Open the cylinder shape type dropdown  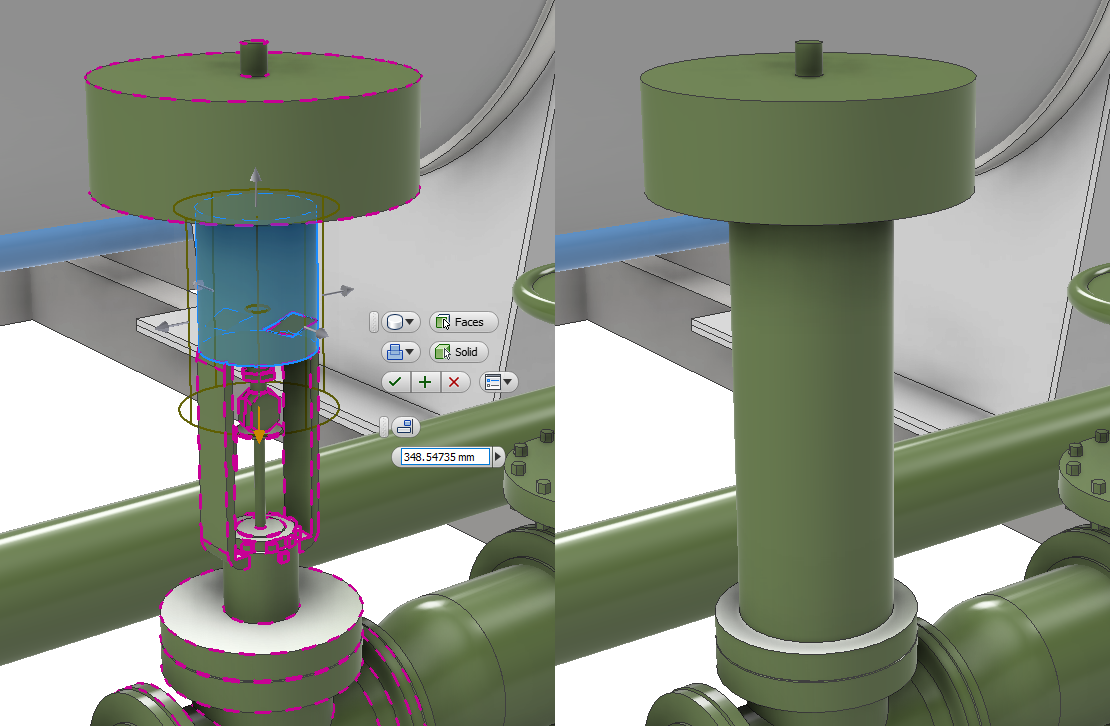tap(401, 322)
